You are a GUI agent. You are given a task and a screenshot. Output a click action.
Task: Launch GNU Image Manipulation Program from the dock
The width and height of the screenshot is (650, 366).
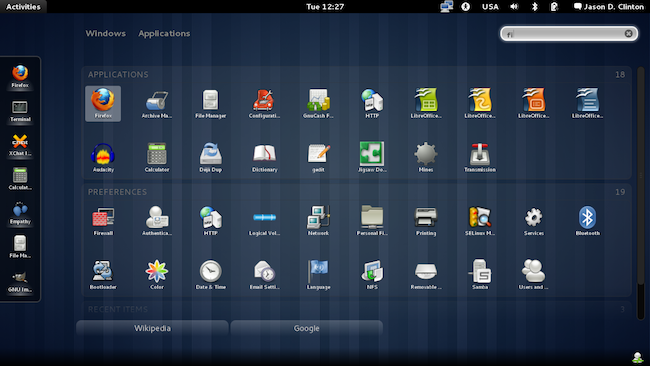click(x=20, y=281)
